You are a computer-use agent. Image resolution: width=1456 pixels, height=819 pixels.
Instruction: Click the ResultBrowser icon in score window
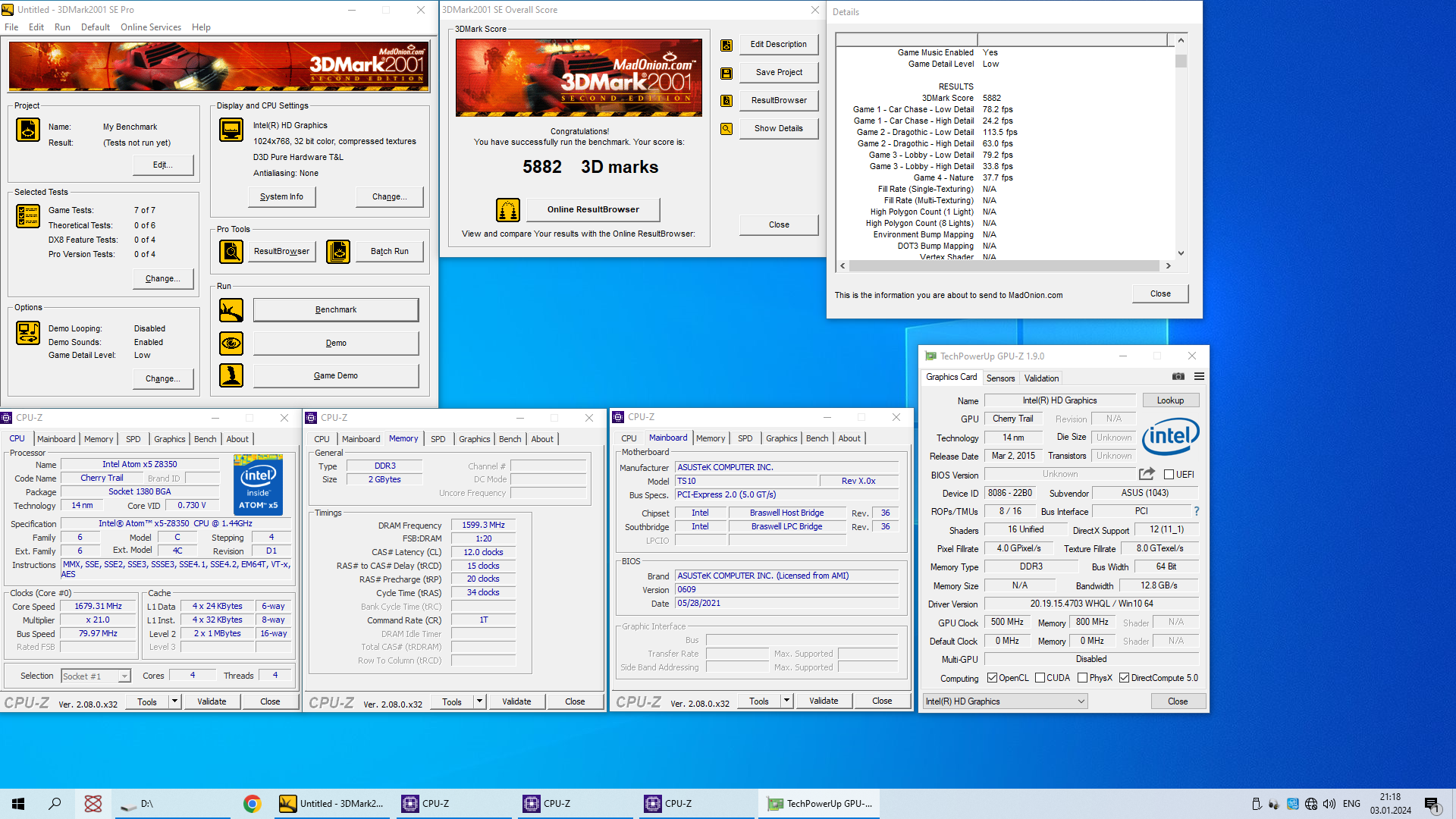726,101
